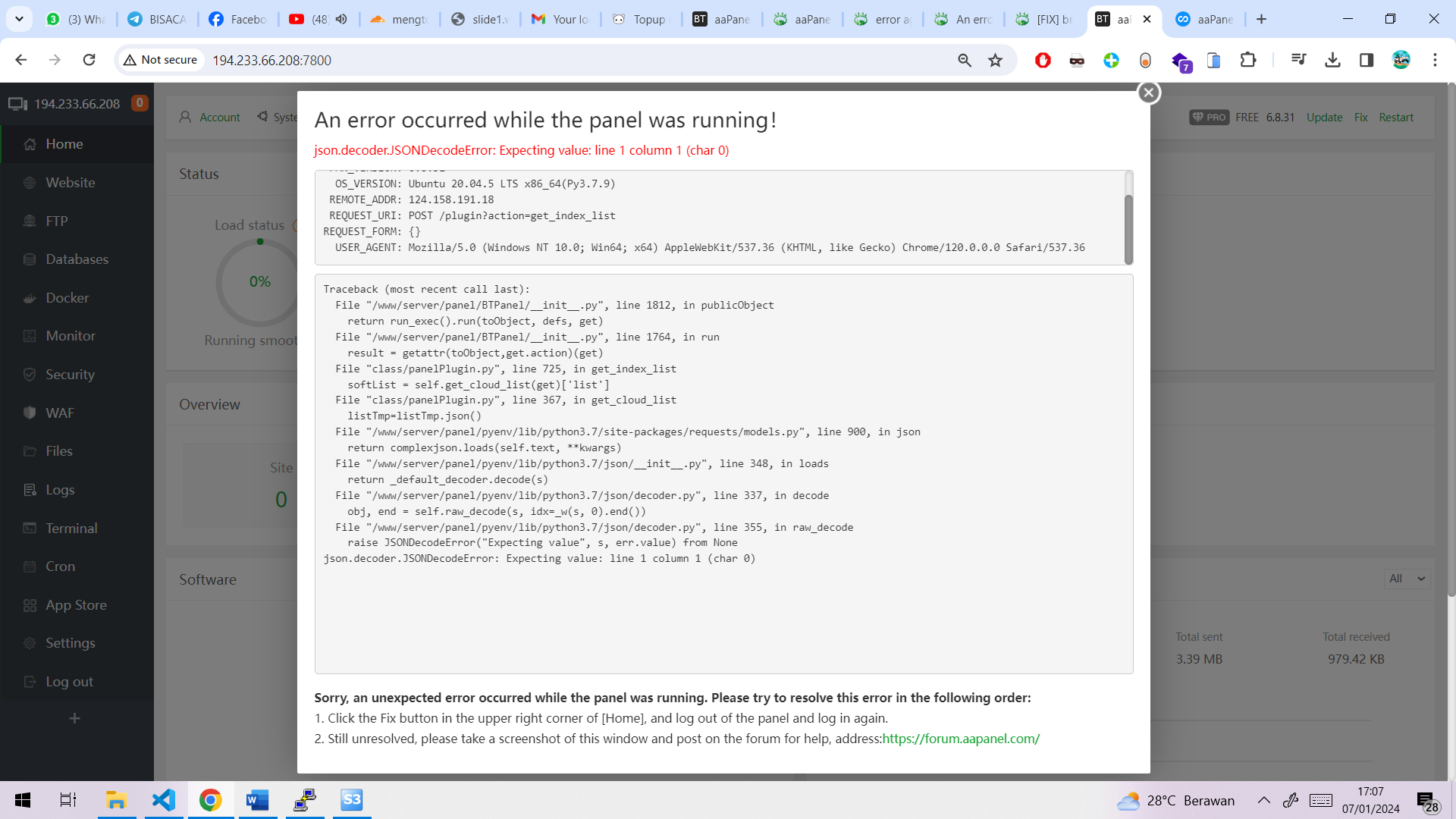Click the address bar URL field
The image size is (1456, 819).
531,60
